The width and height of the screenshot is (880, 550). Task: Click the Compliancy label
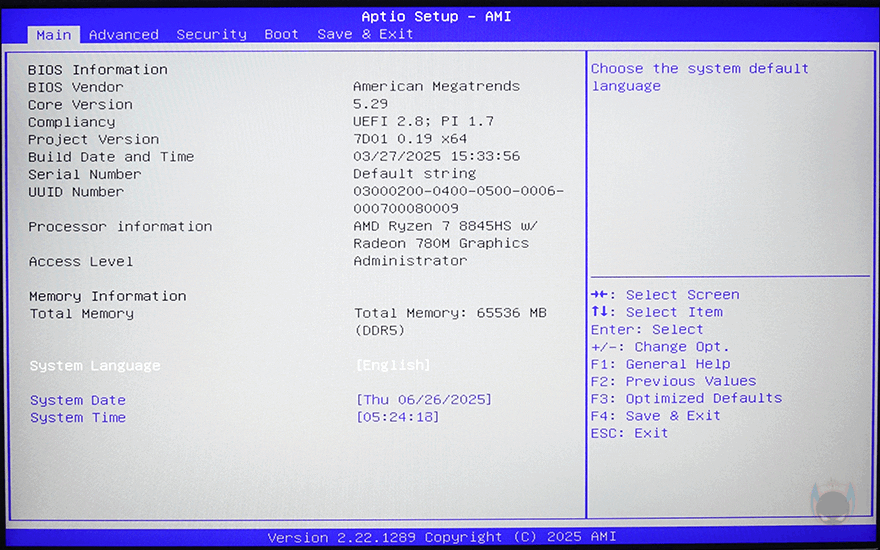(71, 122)
